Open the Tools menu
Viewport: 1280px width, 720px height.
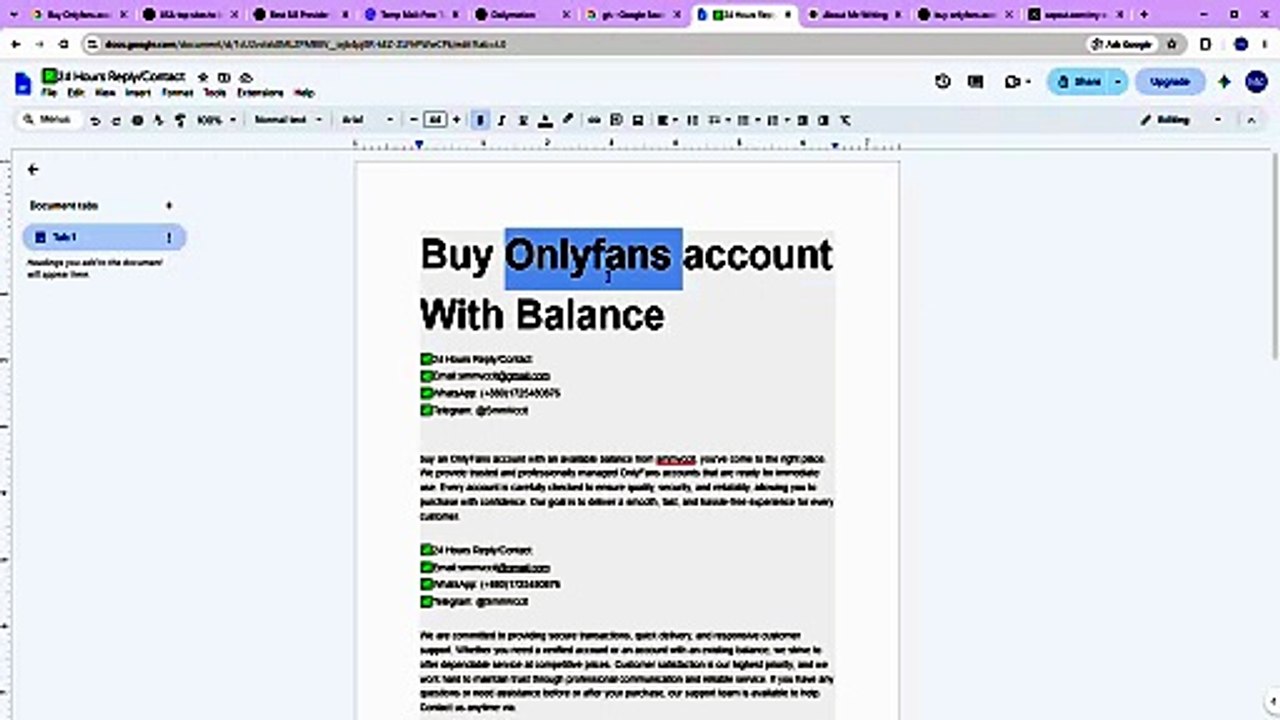point(215,93)
